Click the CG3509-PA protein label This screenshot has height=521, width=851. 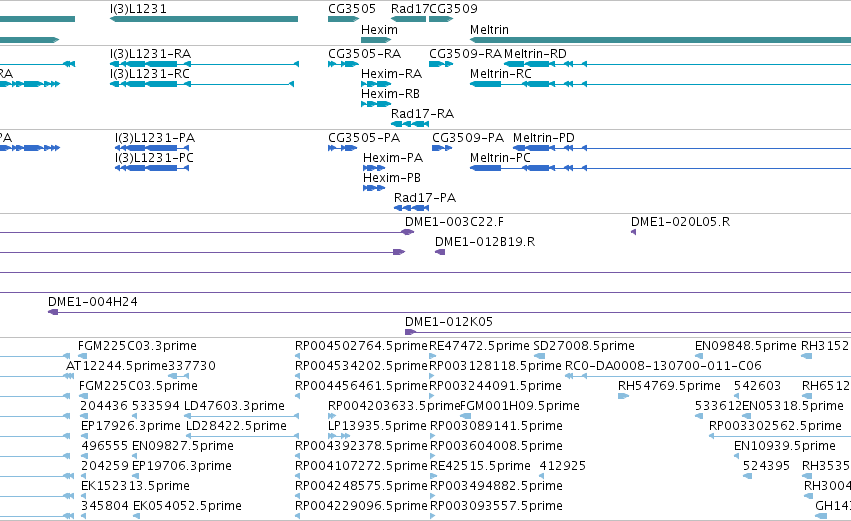pyautogui.click(x=468, y=138)
